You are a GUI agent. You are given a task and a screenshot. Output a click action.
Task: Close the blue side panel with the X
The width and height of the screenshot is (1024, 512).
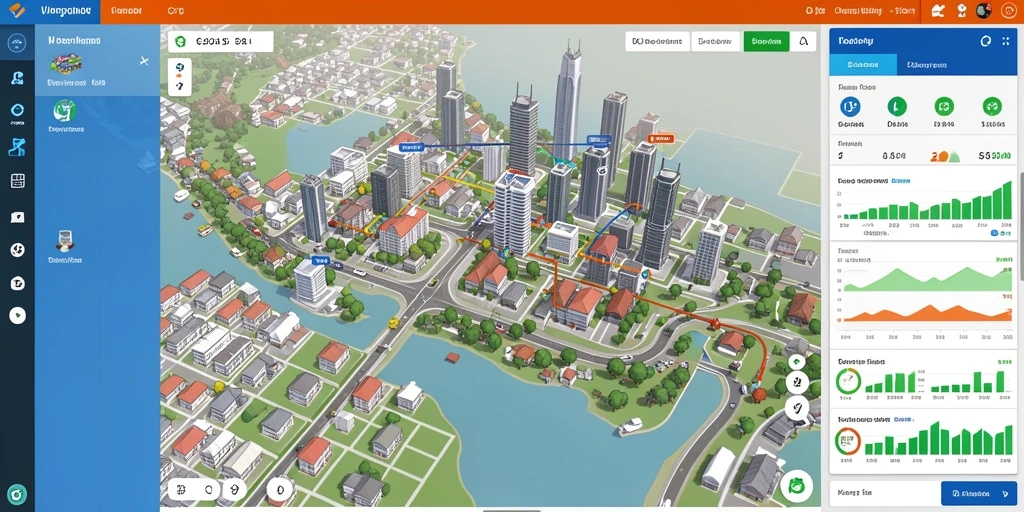tap(144, 61)
